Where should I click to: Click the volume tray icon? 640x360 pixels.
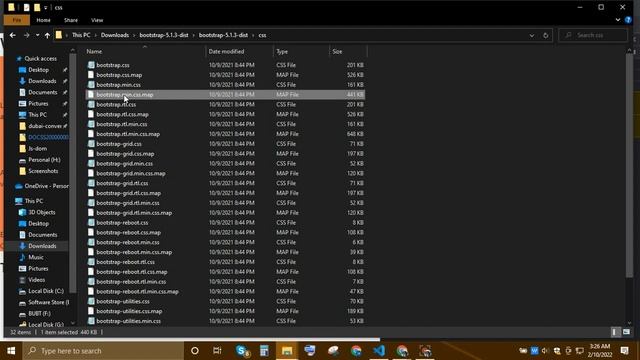point(545,351)
